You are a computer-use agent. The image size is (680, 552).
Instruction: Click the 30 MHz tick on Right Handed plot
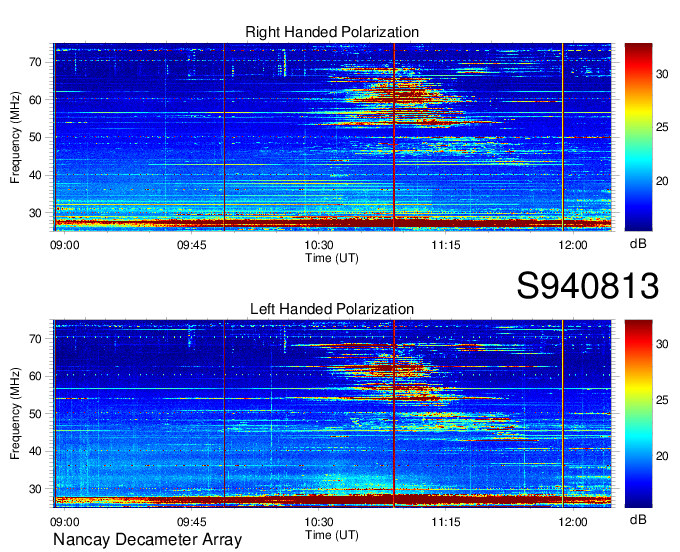click(35, 213)
